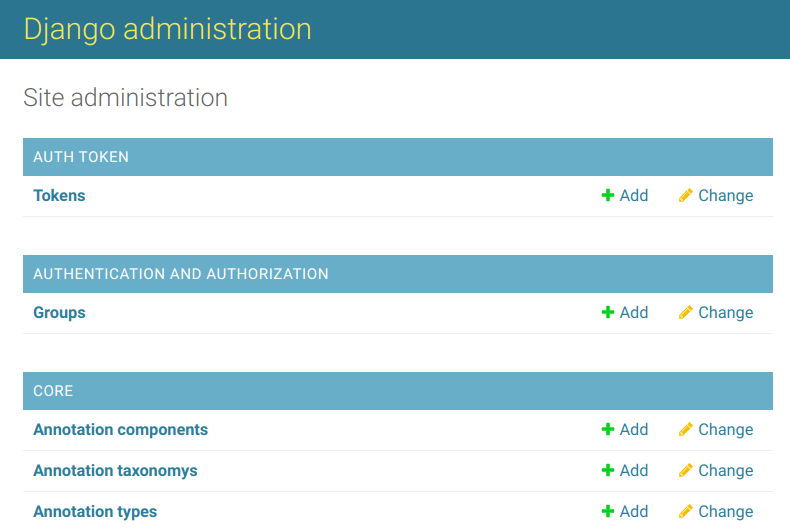Click the green plus icon for Groups

[608, 313]
